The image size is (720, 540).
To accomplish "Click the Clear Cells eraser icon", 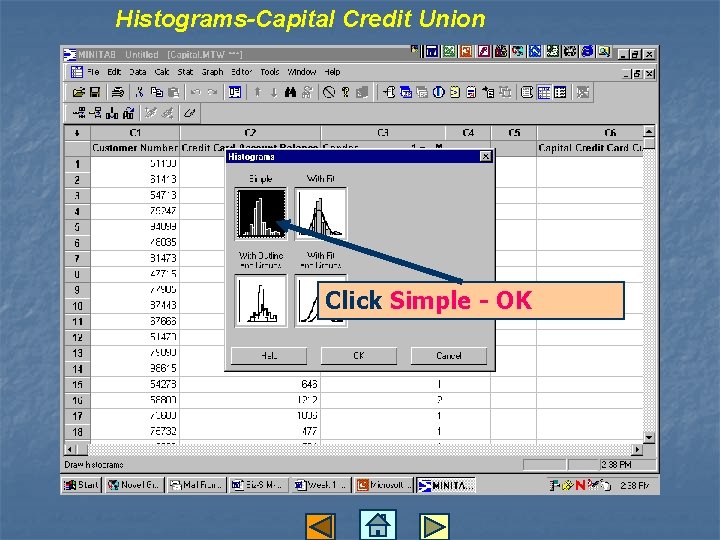I will point(189,112).
